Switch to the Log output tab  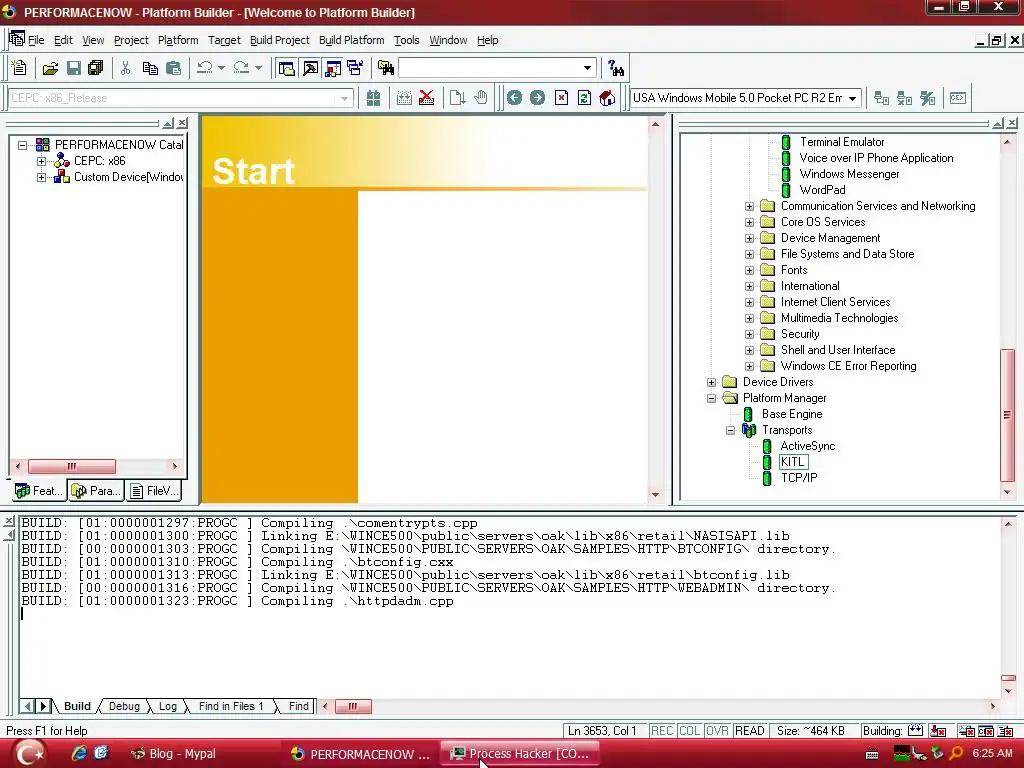coord(168,706)
